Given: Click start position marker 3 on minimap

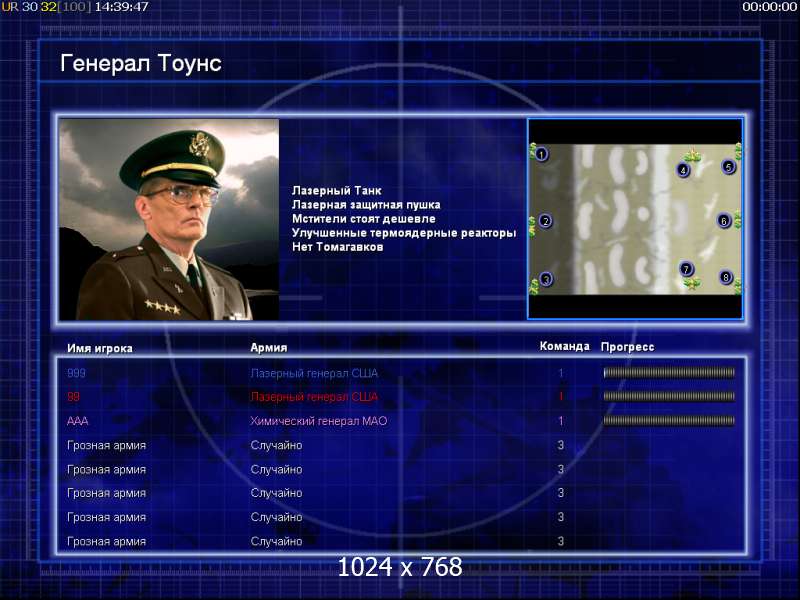Looking at the screenshot, I should tap(546, 279).
